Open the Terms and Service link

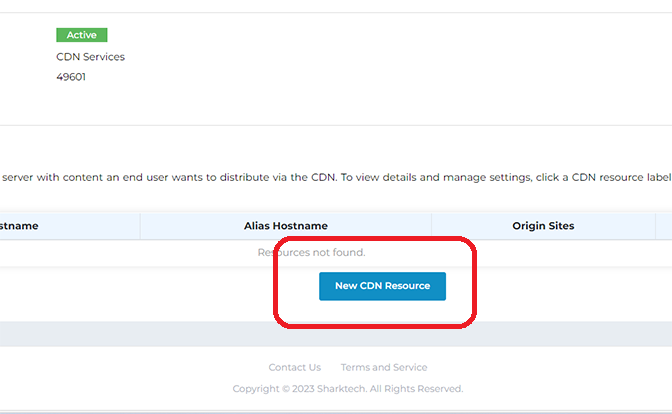[384, 367]
